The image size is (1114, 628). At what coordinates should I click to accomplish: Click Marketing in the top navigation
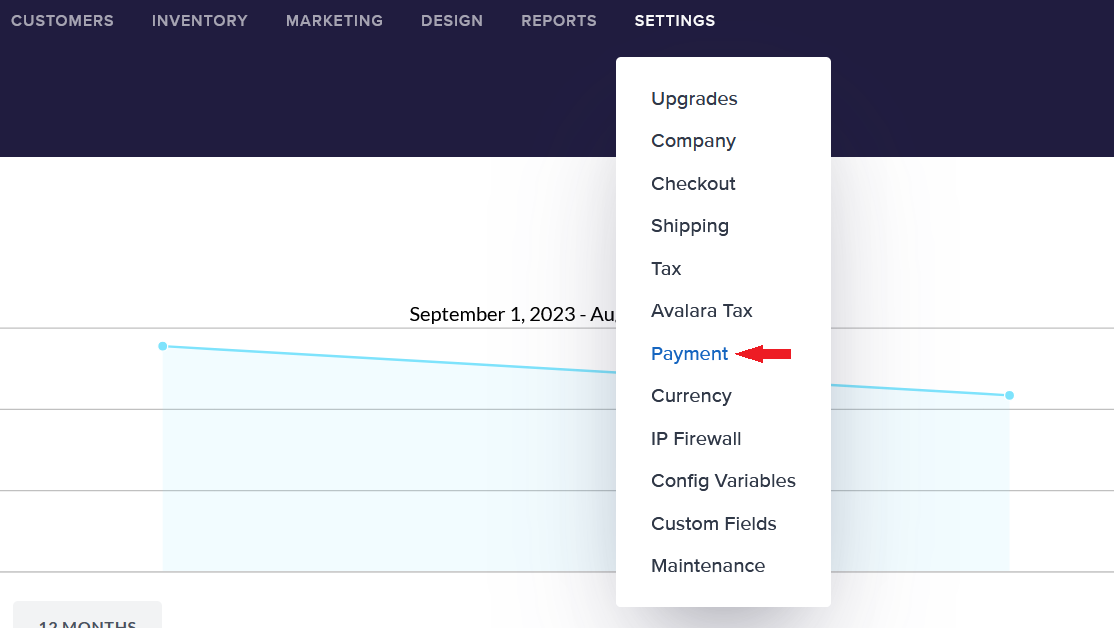[334, 21]
